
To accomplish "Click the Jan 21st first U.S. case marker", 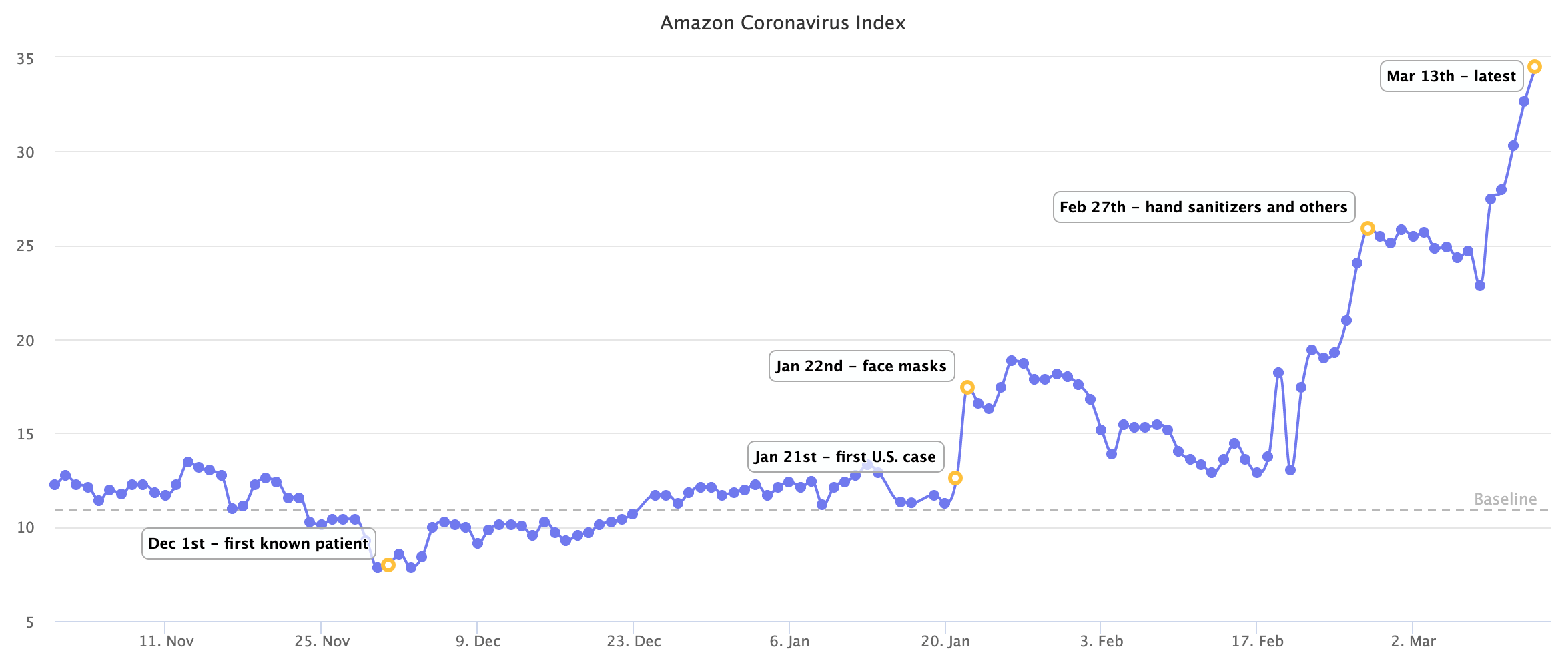I will click(x=955, y=478).
